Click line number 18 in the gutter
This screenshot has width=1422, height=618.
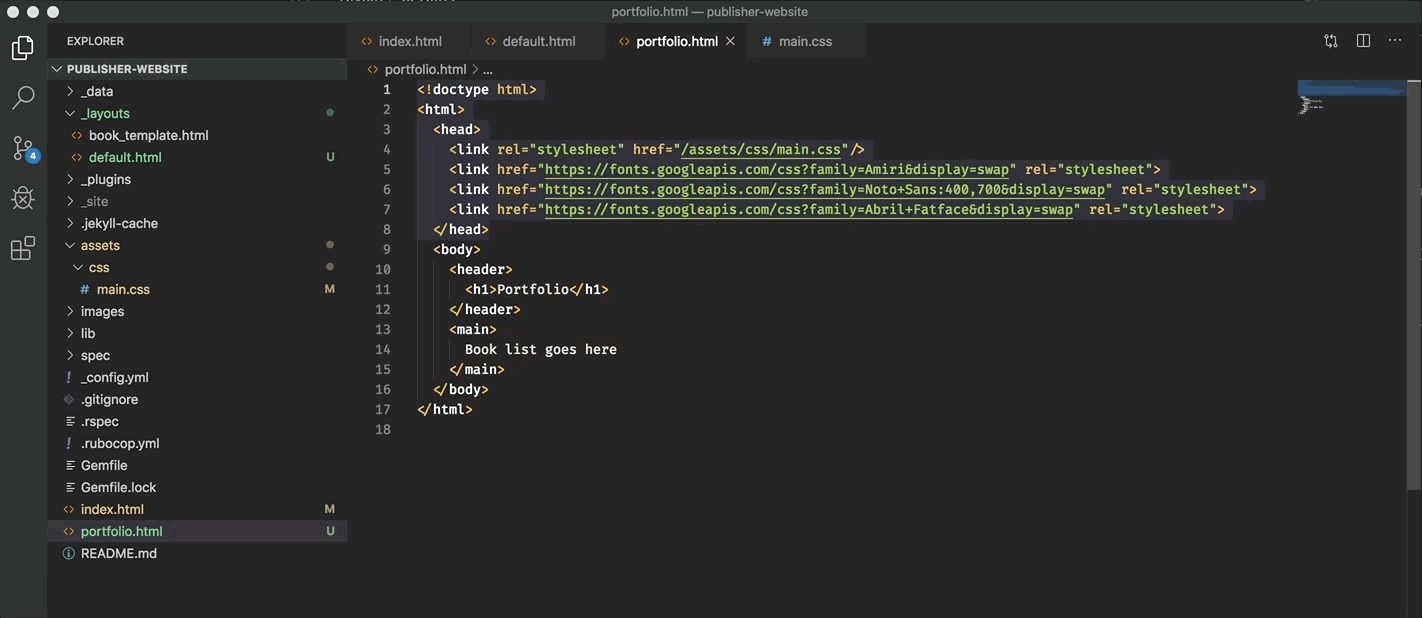click(x=383, y=429)
